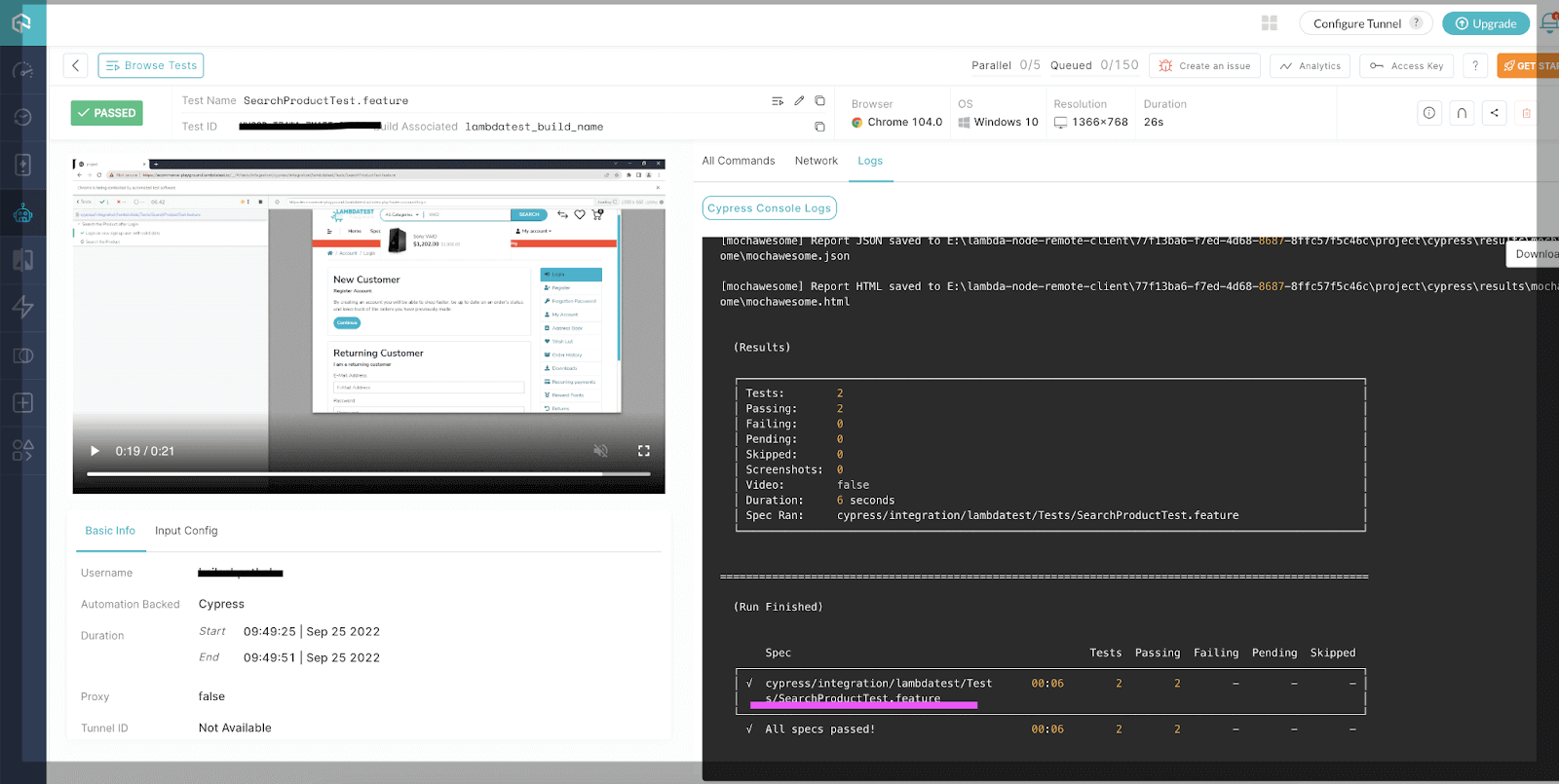Viewport: 1559px width, 784px height.
Task: Open the real device lightning phone icon
Action: (23, 165)
